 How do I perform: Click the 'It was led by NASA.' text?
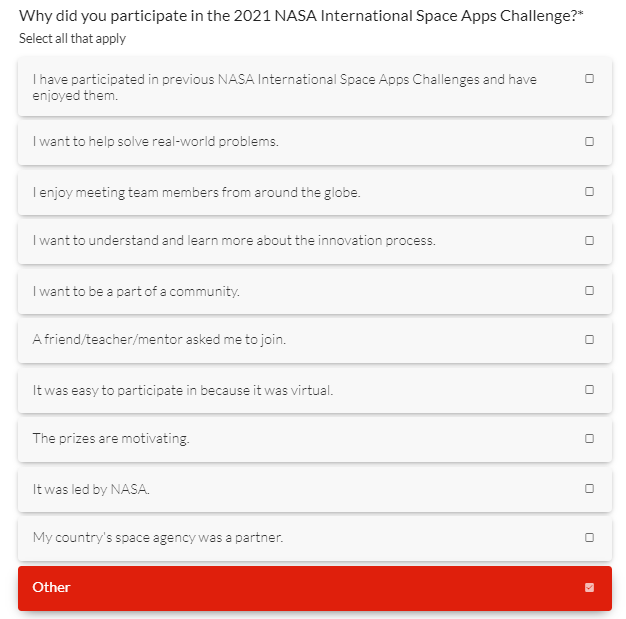[x=91, y=489]
